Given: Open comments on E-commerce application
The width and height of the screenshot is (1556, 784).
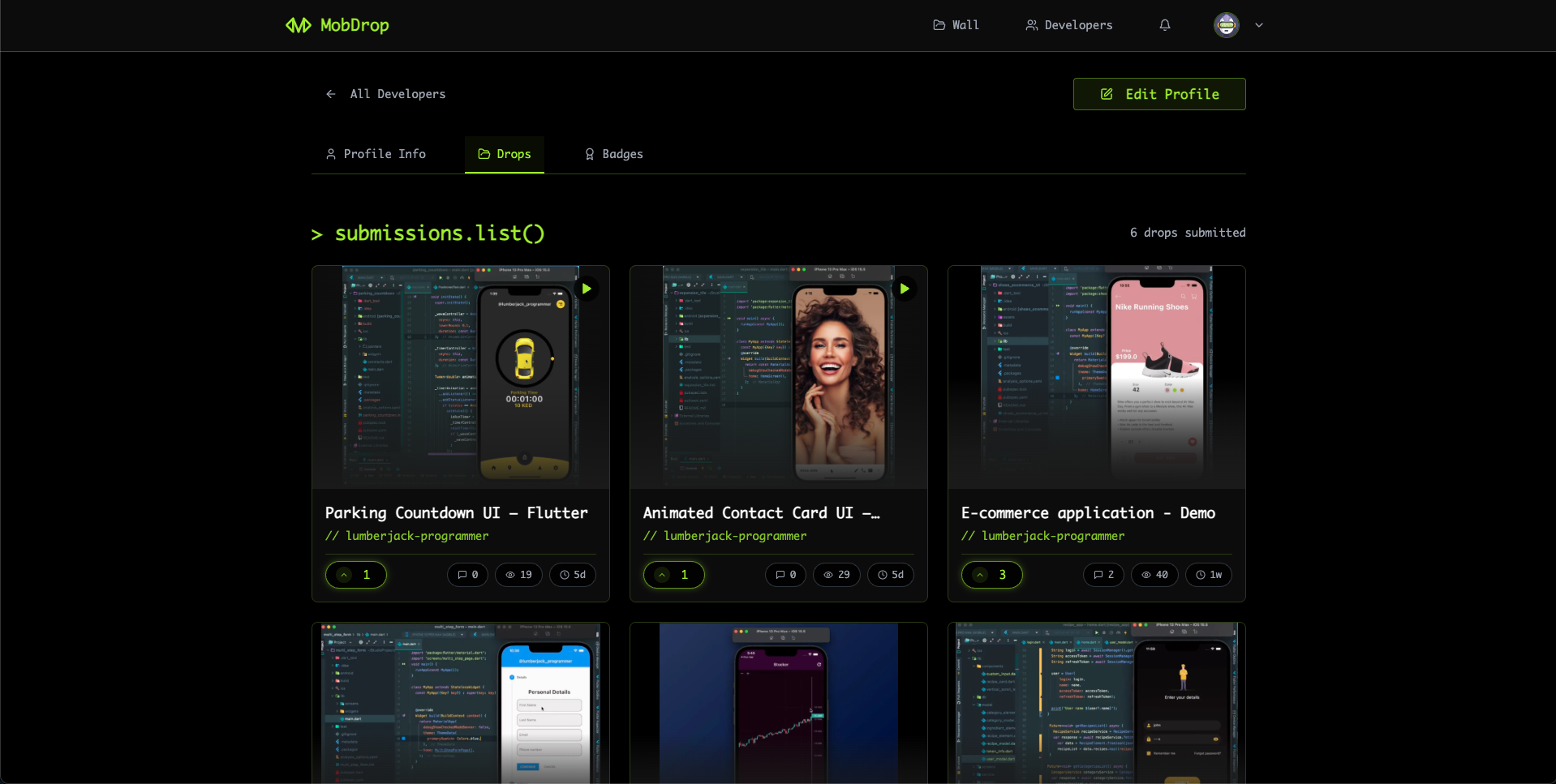Looking at the screenshot, I should 1104,575.
